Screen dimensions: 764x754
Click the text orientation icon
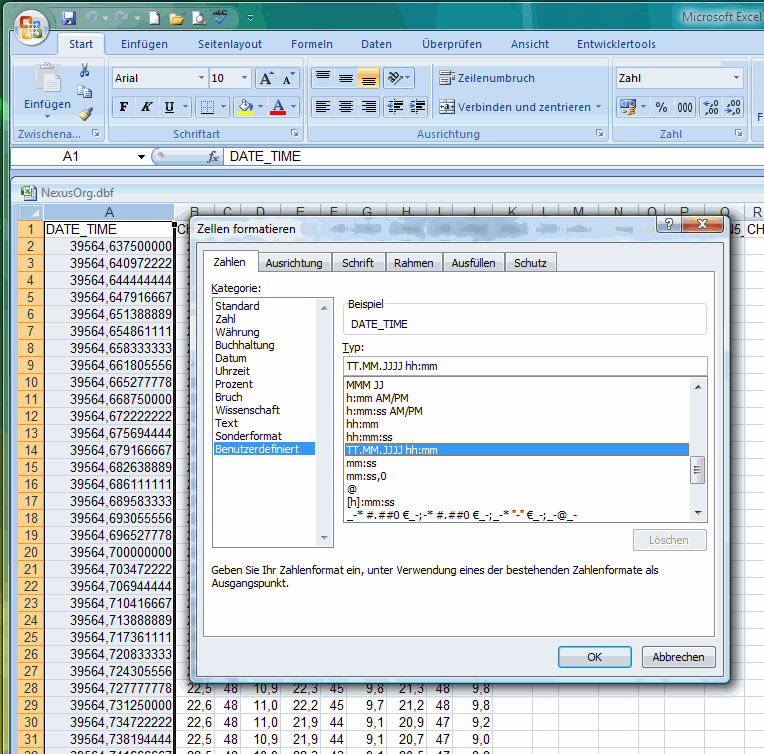click(x=396, y=78)
